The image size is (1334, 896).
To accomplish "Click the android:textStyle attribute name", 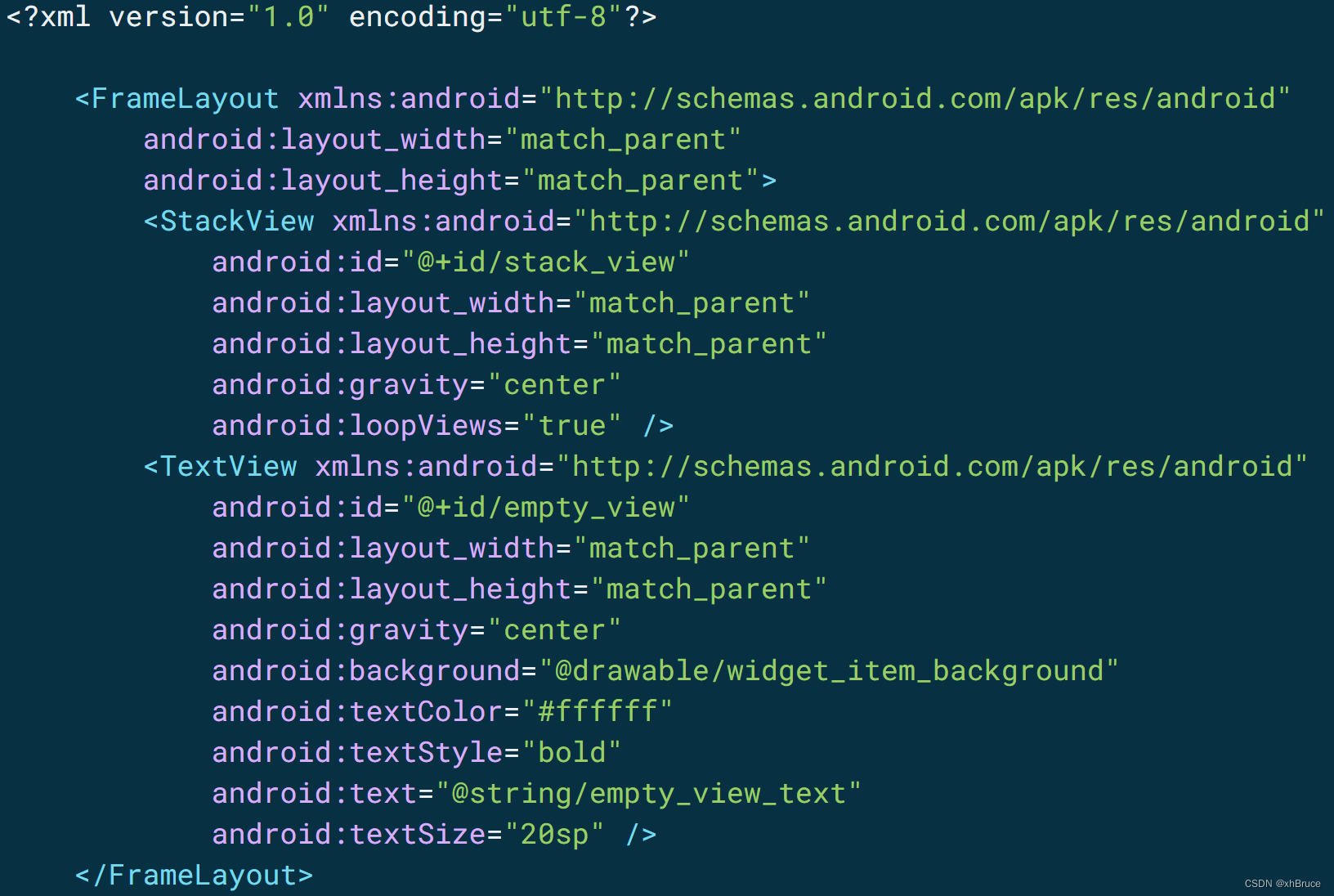I will click(357, 753).
